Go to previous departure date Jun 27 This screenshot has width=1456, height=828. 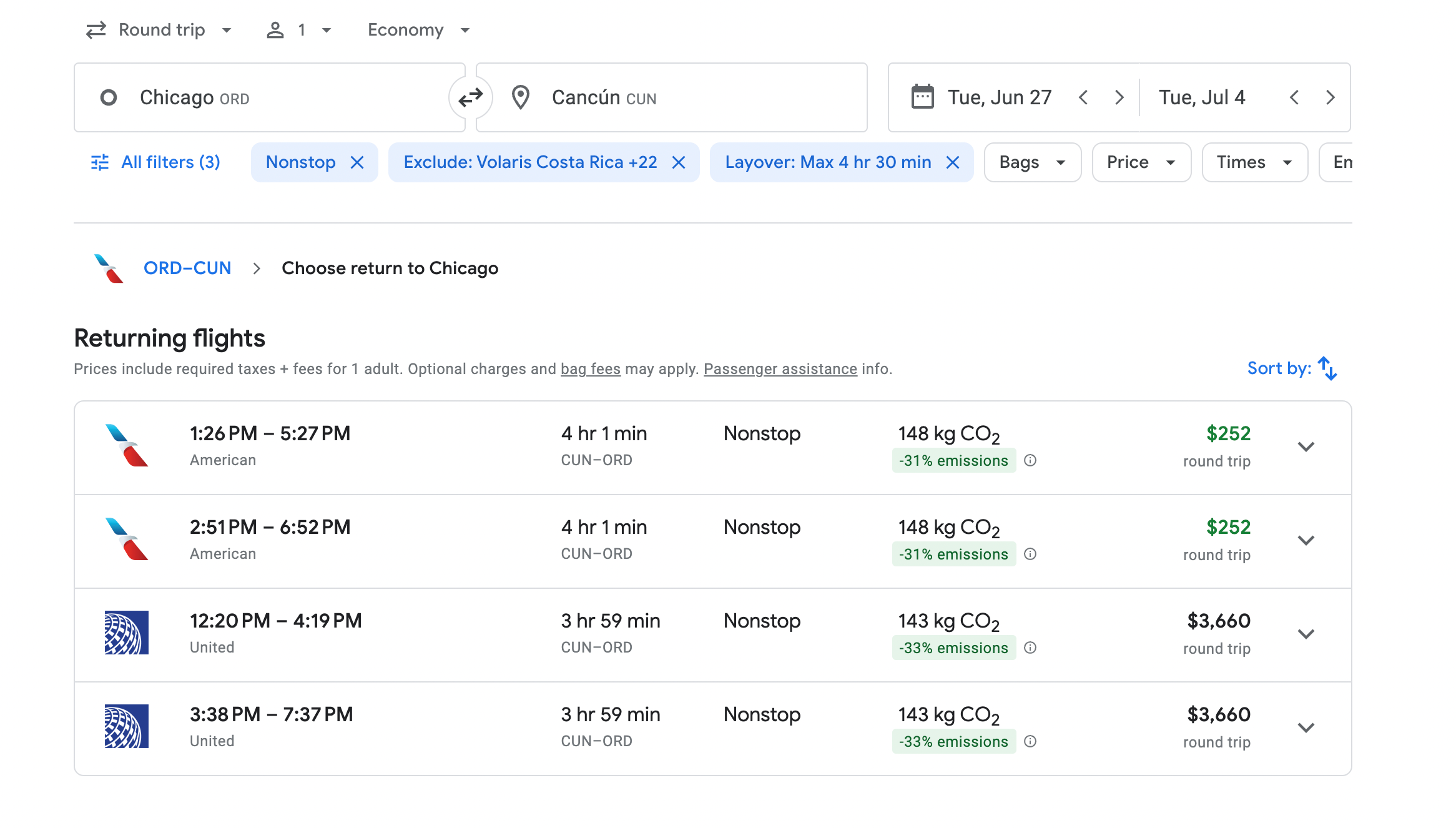pos(1083,97)
